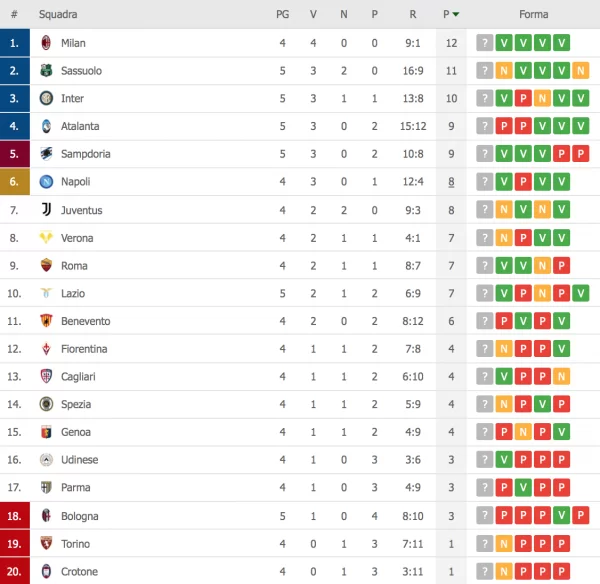The image size is (600, 584).
Task: Click the Genoa club crest
Action: (45, 432)
